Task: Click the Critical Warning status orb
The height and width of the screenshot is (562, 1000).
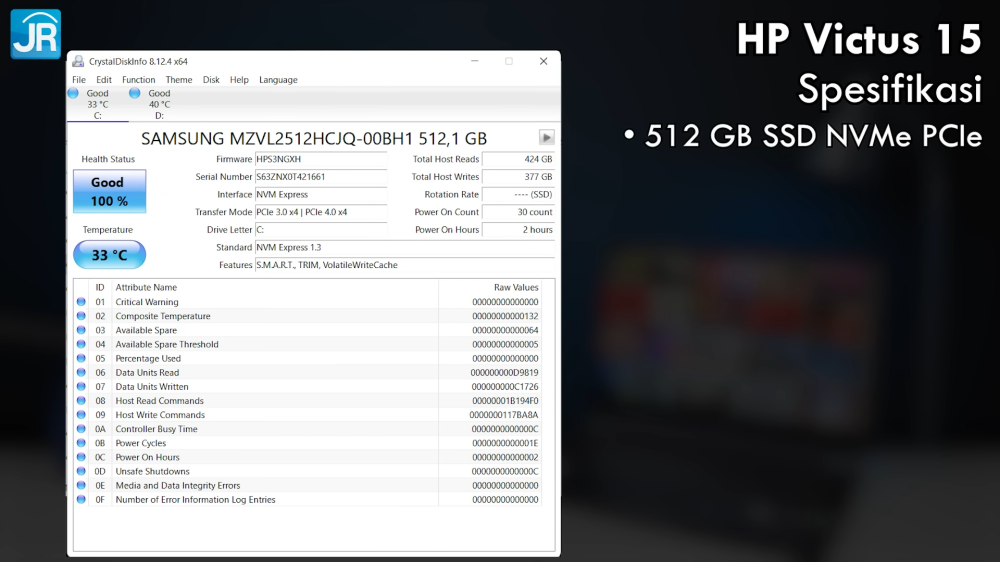Action: point(81,302)
